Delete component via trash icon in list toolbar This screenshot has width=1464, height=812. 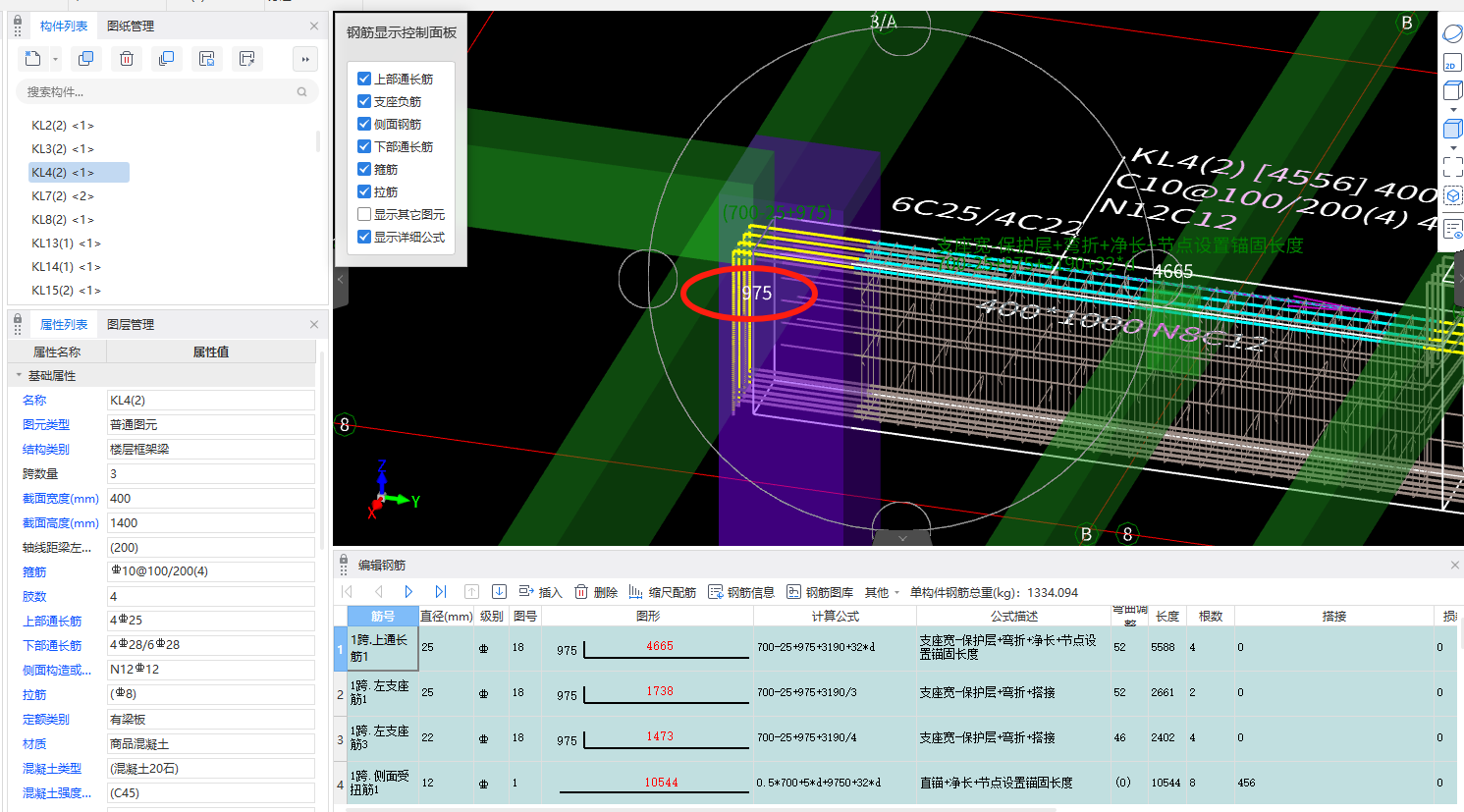pyautogui.click(x=127, y=59)
